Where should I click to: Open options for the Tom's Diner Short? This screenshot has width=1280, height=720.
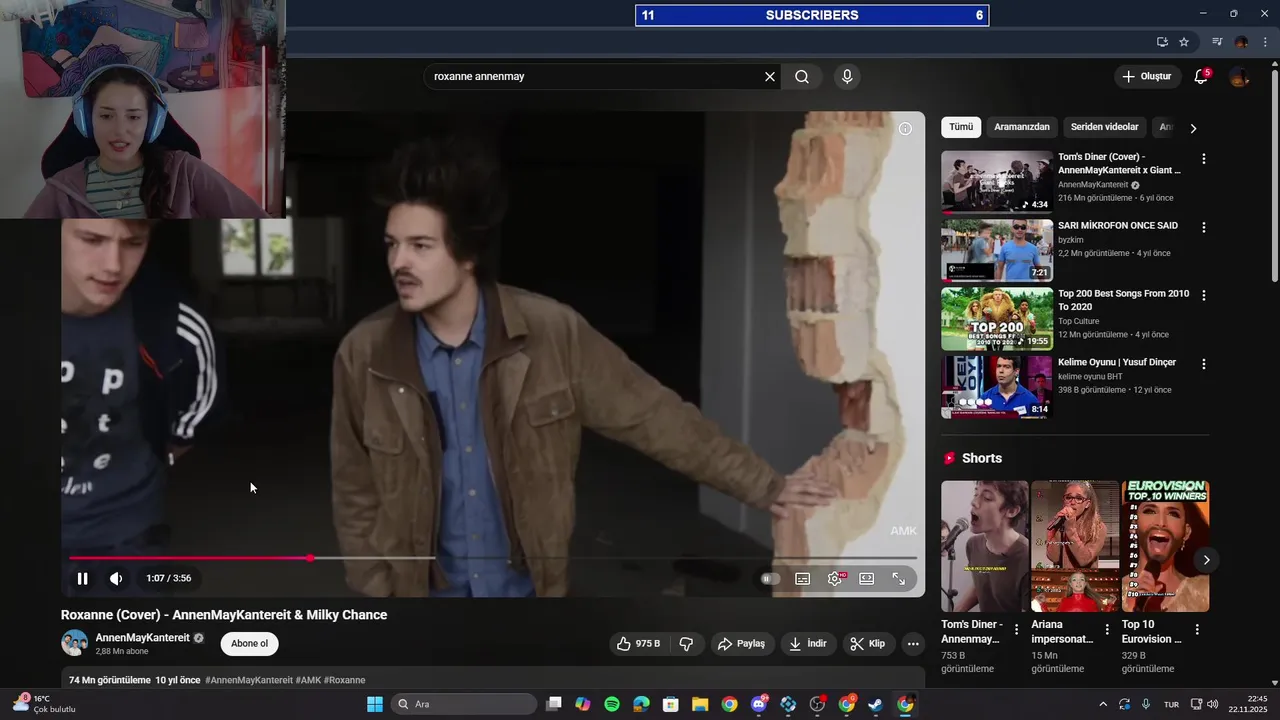click(x=1017, y=630)
